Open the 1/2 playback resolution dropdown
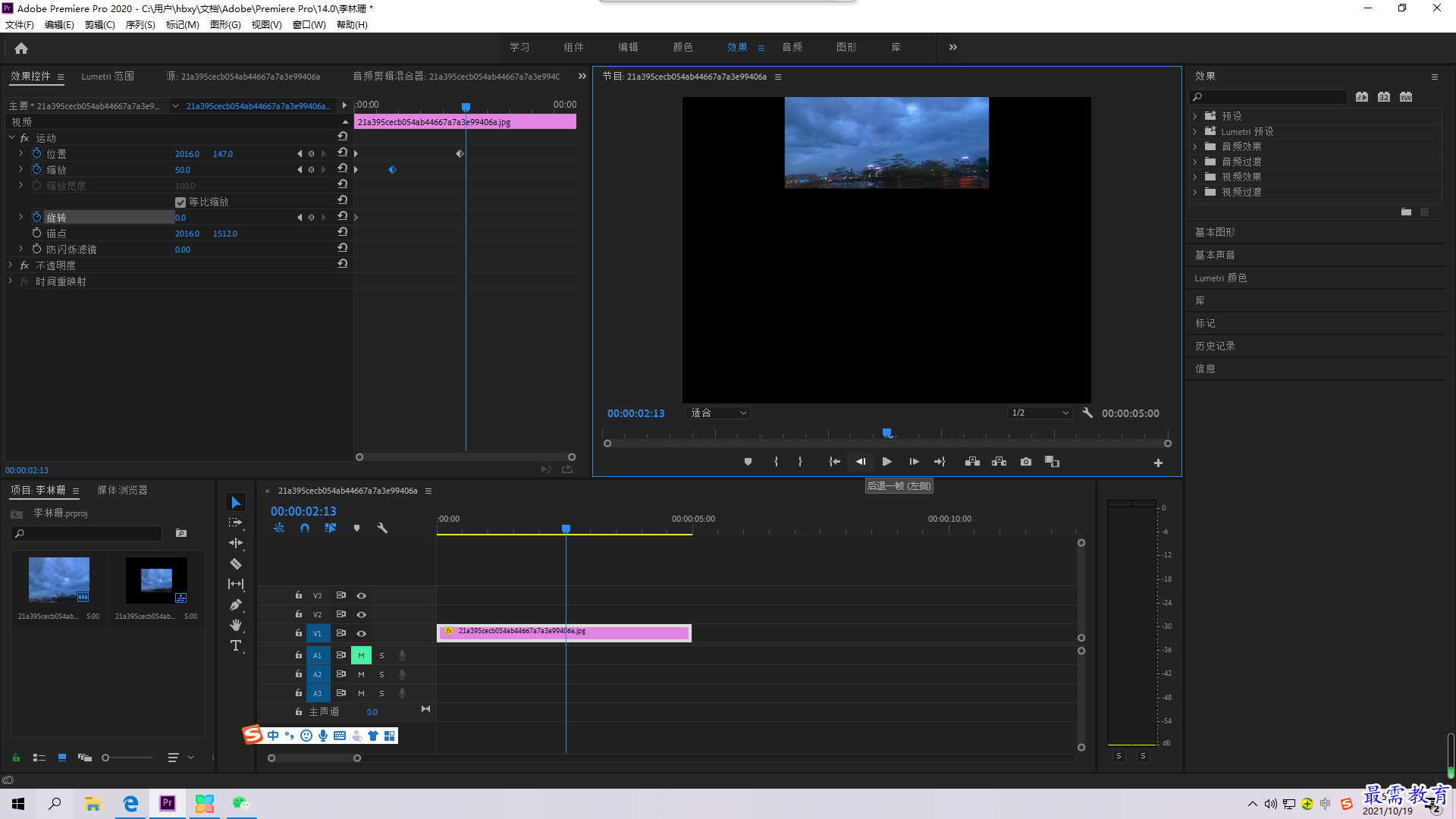Screen dimensions: 1456x819 (x=1039, y=413)
